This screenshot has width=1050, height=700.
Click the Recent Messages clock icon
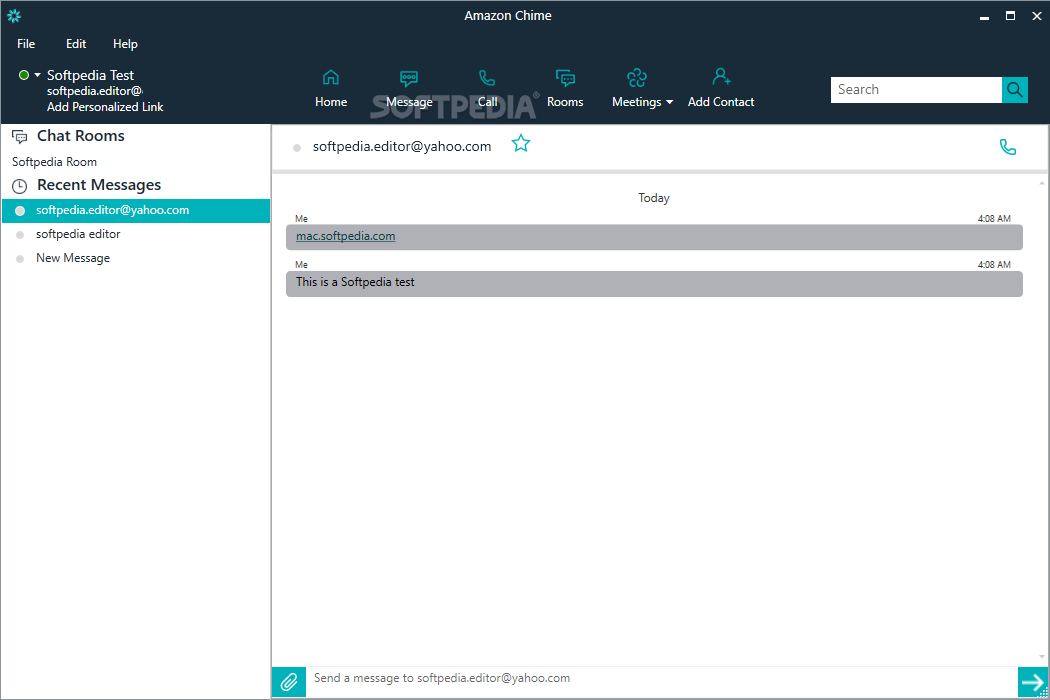click(19, 186)
